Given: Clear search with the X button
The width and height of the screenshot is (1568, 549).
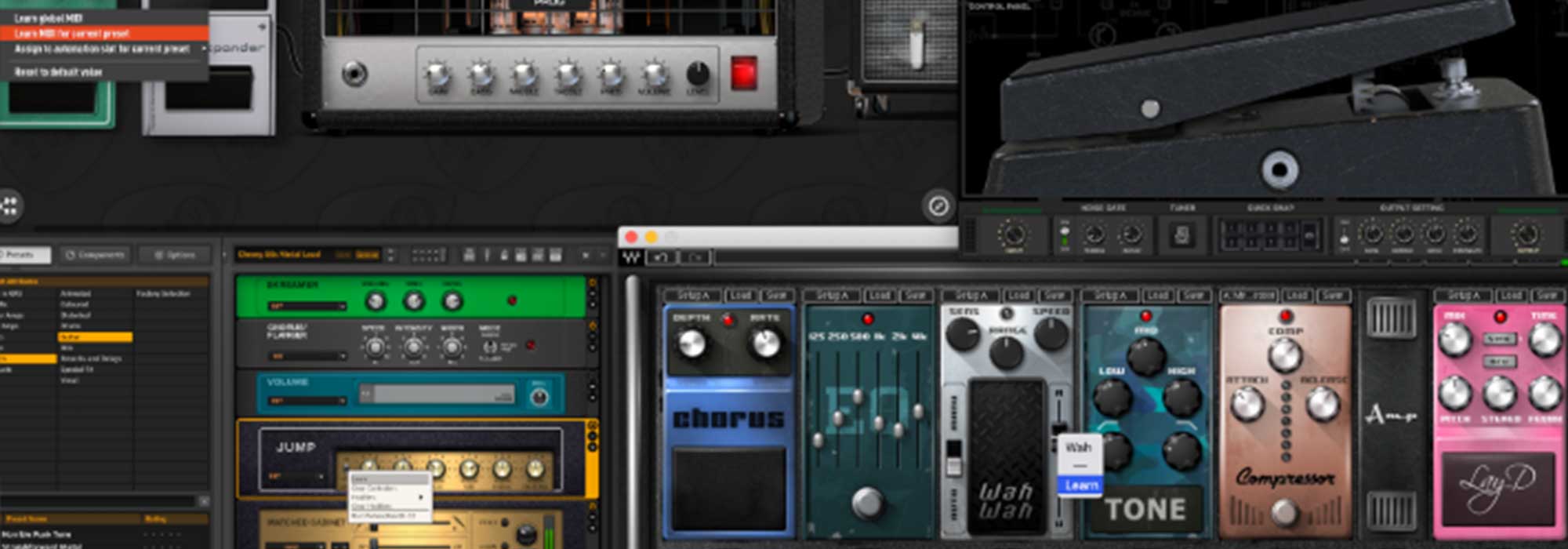Looking at the screenshot, I should point(204,500).
